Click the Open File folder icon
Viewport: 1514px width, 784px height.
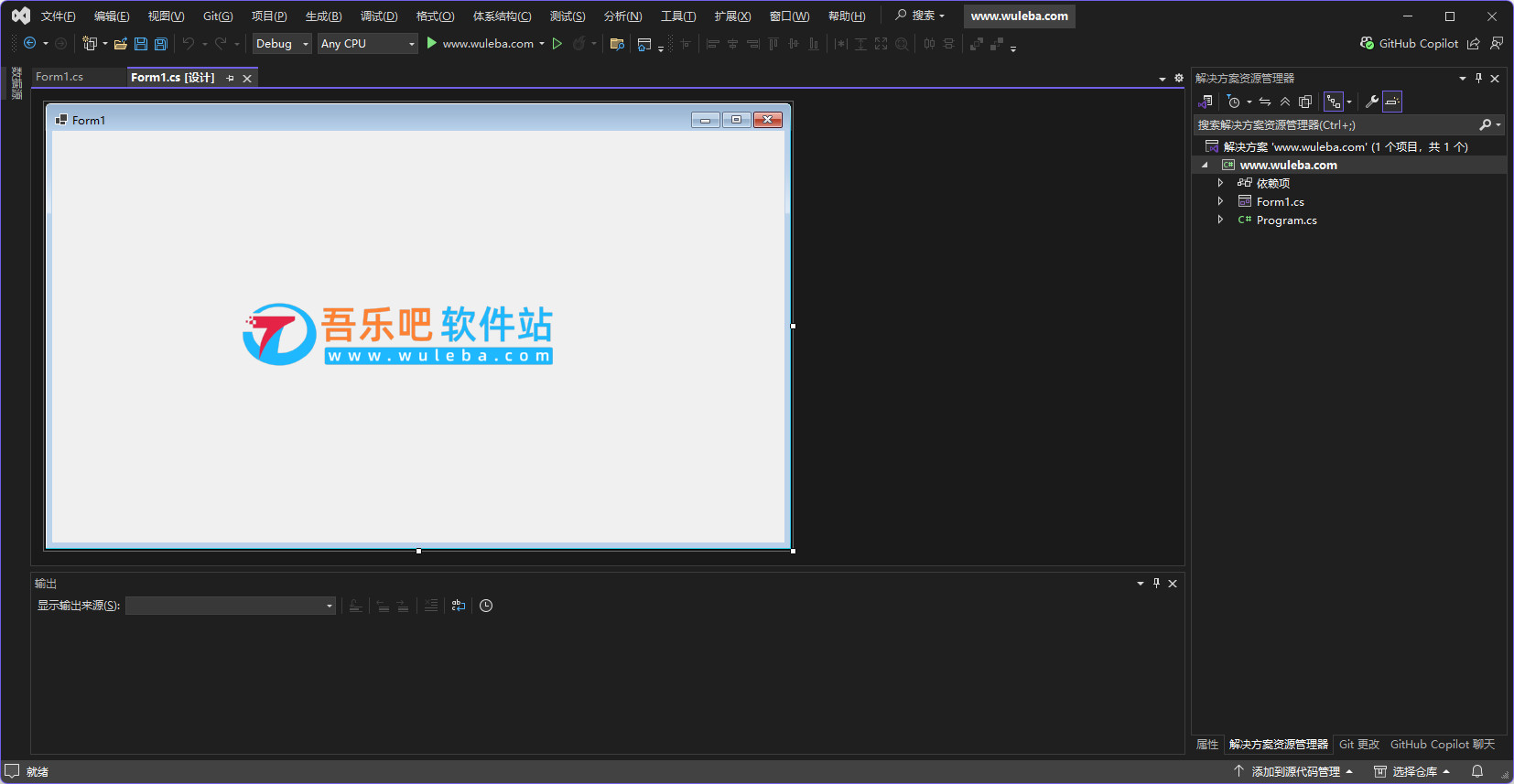coord(120,44)
